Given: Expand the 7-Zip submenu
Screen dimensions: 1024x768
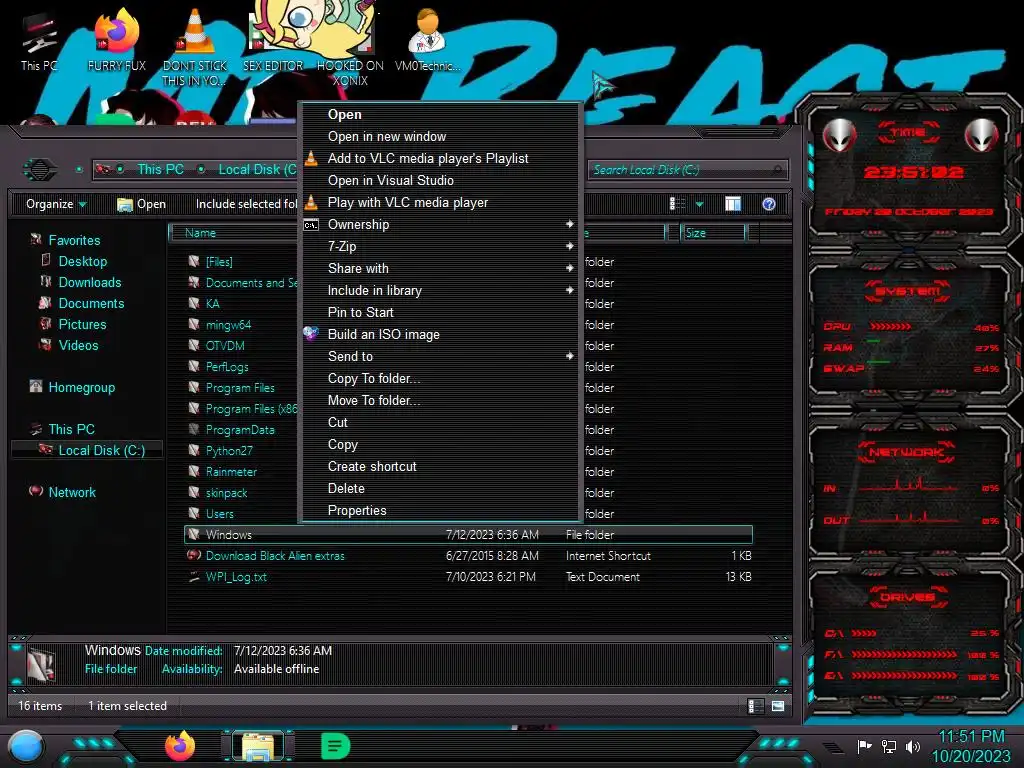Looking at the screenshot, I should pyautogui.click(x=443, y=246).
